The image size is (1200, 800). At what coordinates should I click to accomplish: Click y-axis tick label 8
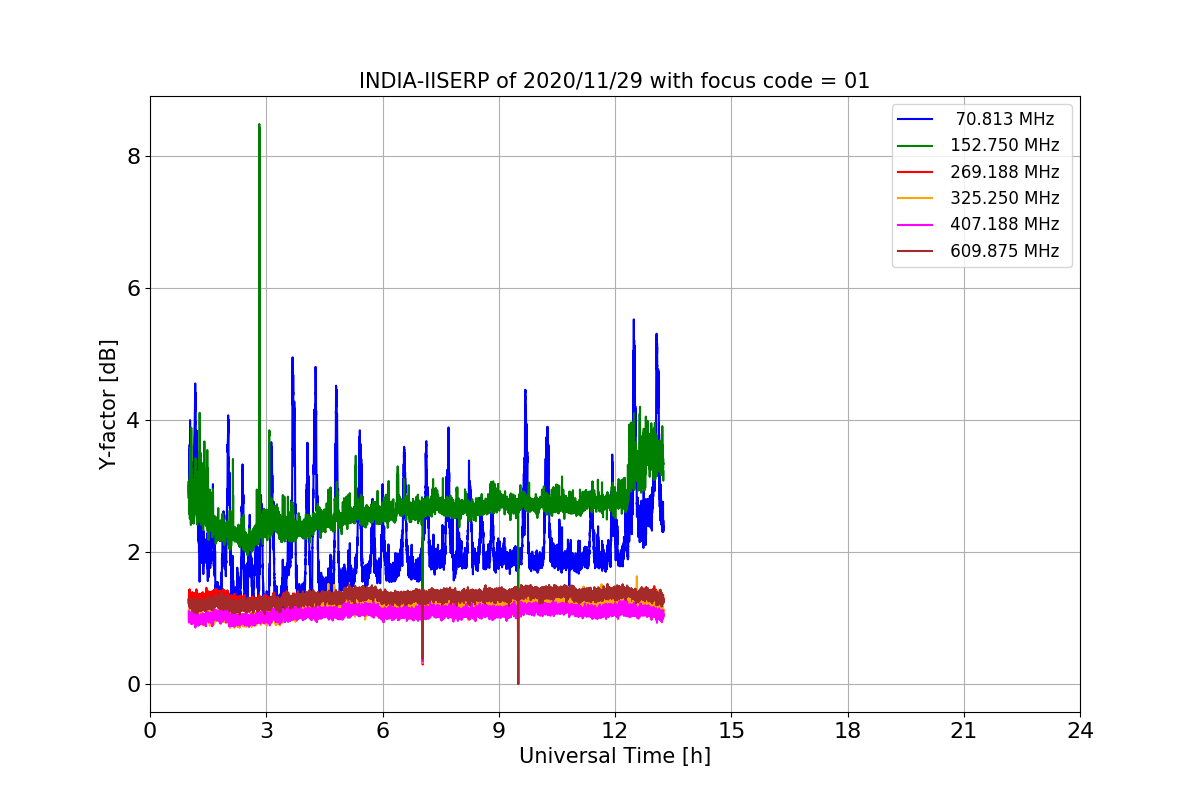pyautogui.click(x=133, y=156)
